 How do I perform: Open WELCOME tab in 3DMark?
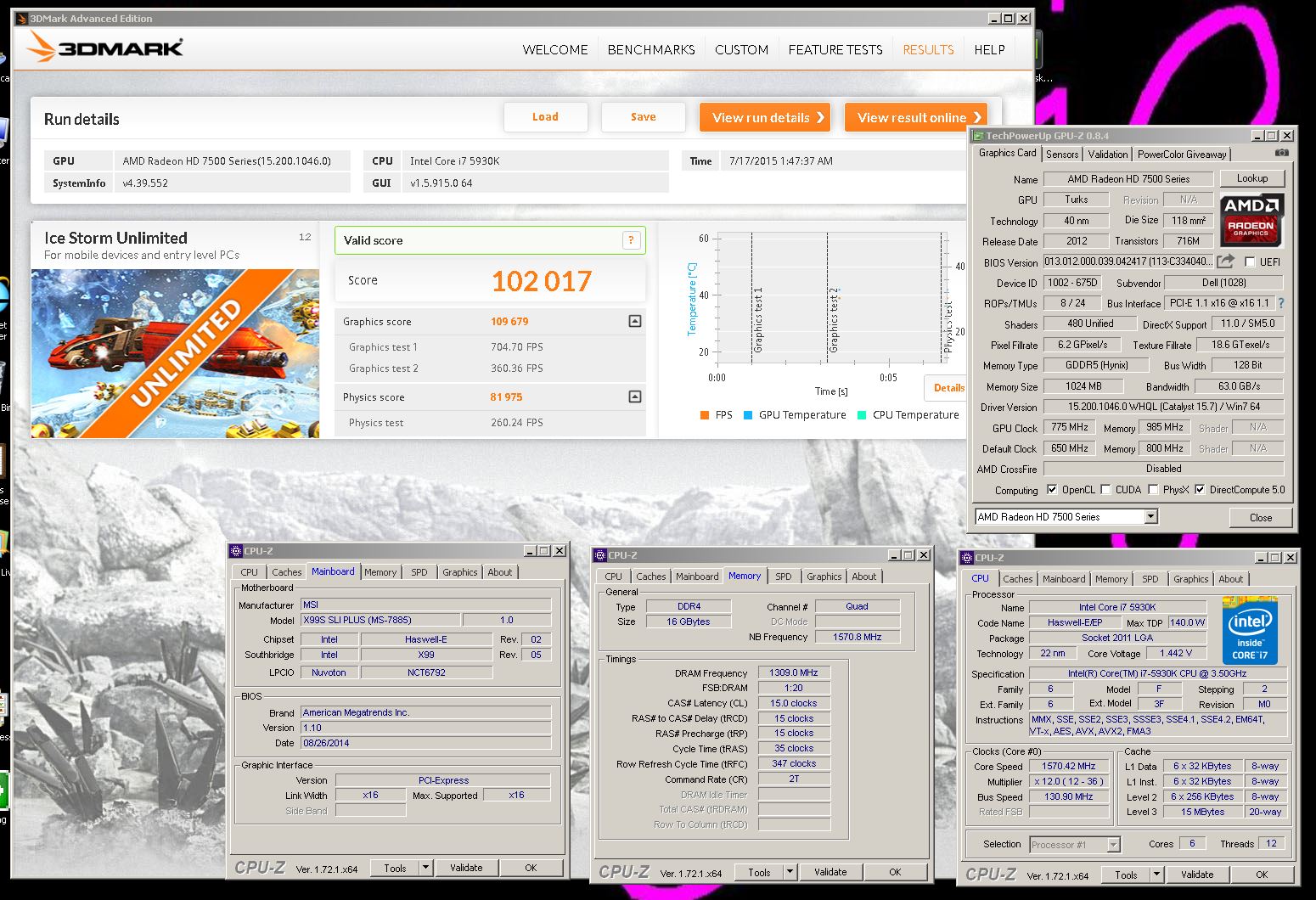[x=555, y=50]
